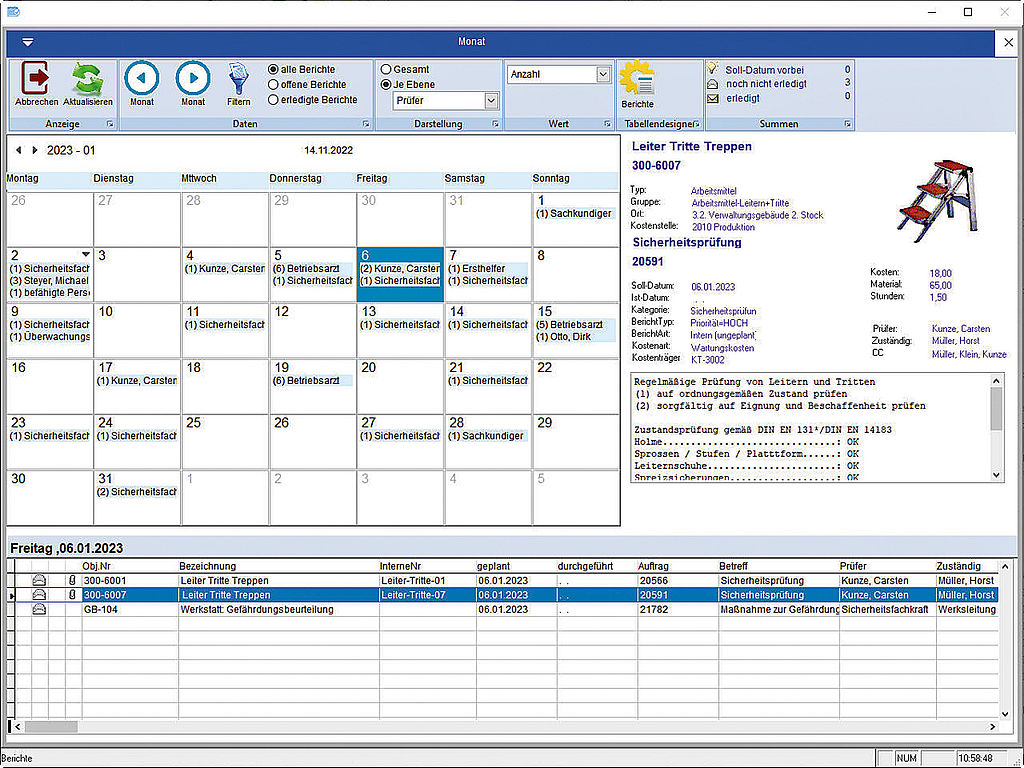Refresh data with the Aktualisieren icon
Screen dimensions: 1024x768
(88, 78)
